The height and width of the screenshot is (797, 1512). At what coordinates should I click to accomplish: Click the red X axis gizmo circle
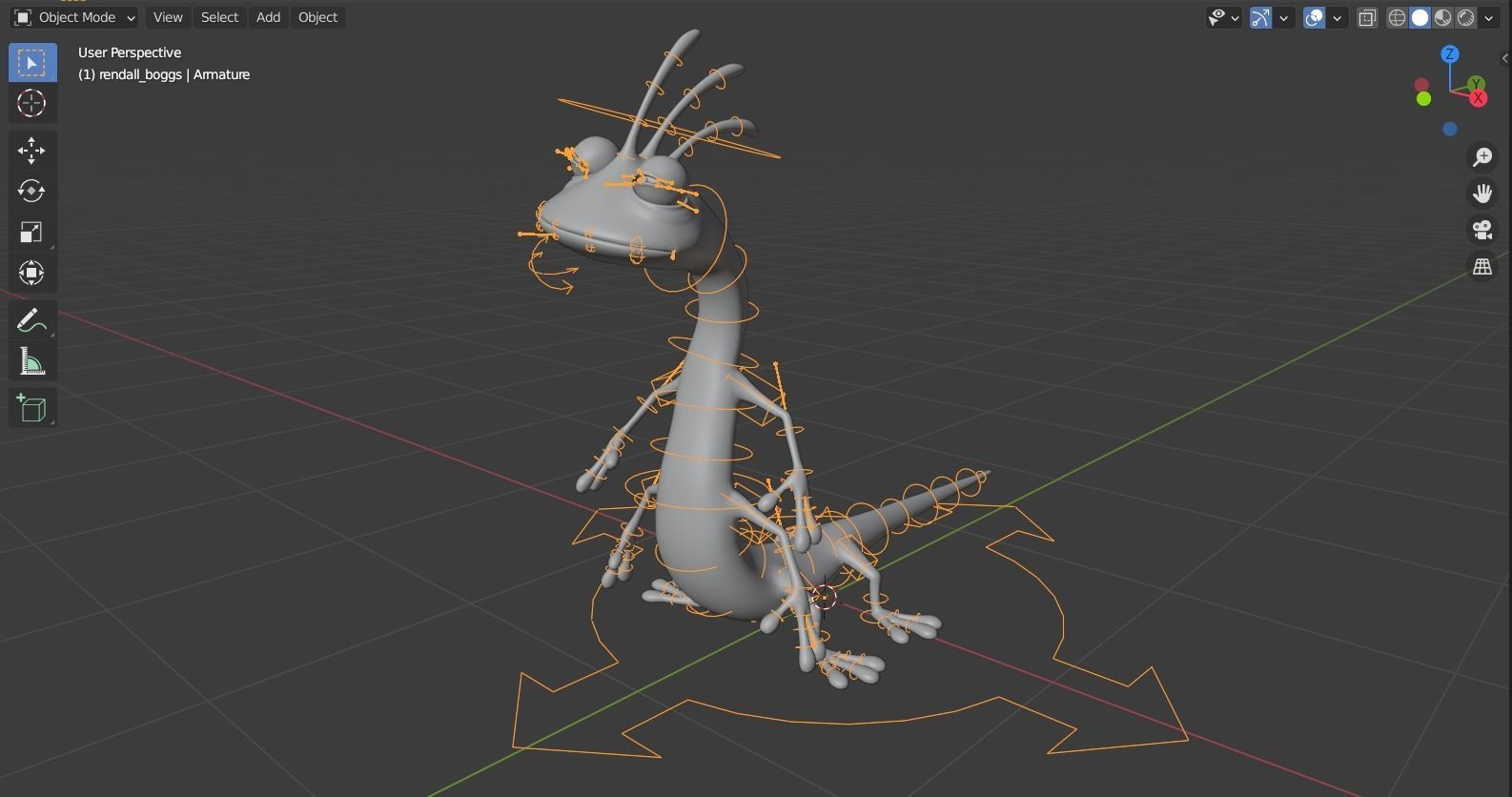click(x=1479, y=98)
